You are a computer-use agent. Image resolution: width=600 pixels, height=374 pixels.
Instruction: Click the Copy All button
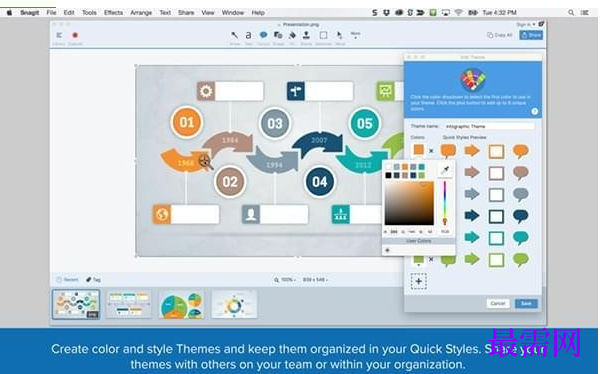(499, 35)
